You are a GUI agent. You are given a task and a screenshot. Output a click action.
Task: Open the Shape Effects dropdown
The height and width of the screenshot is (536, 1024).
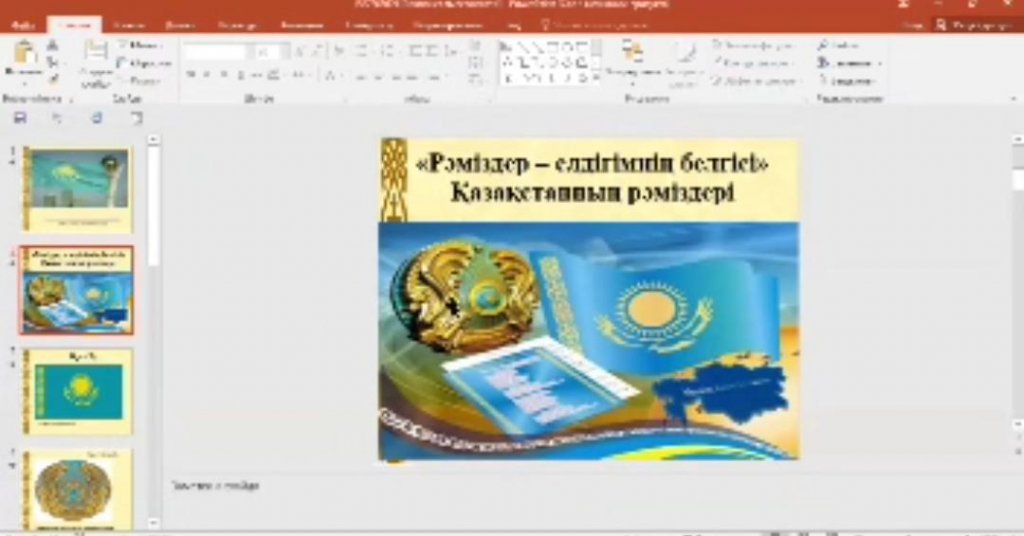click(x=754, y=81)
